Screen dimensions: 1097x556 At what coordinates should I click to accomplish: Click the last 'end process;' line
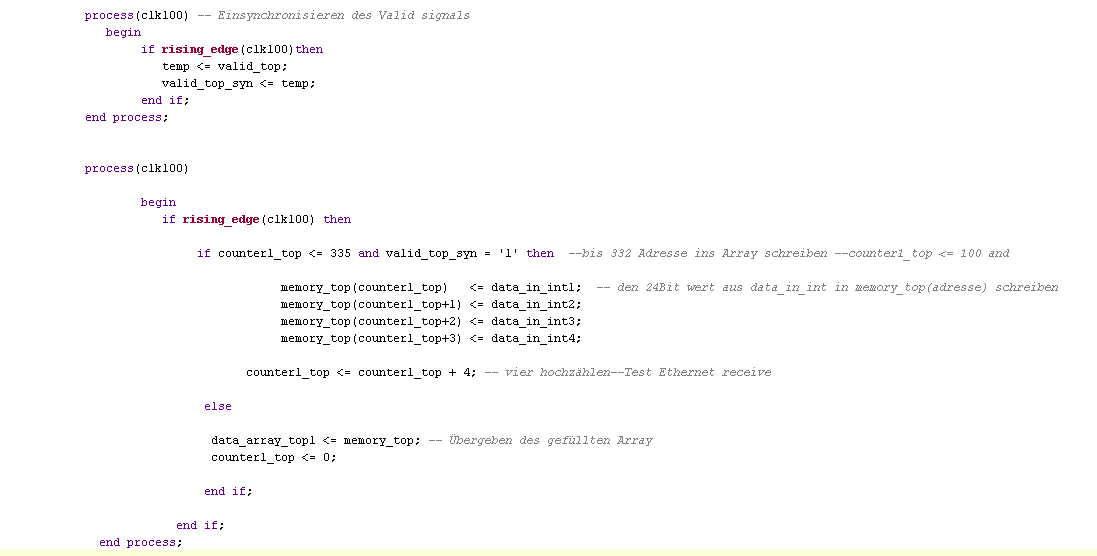[x=141, y=542]
